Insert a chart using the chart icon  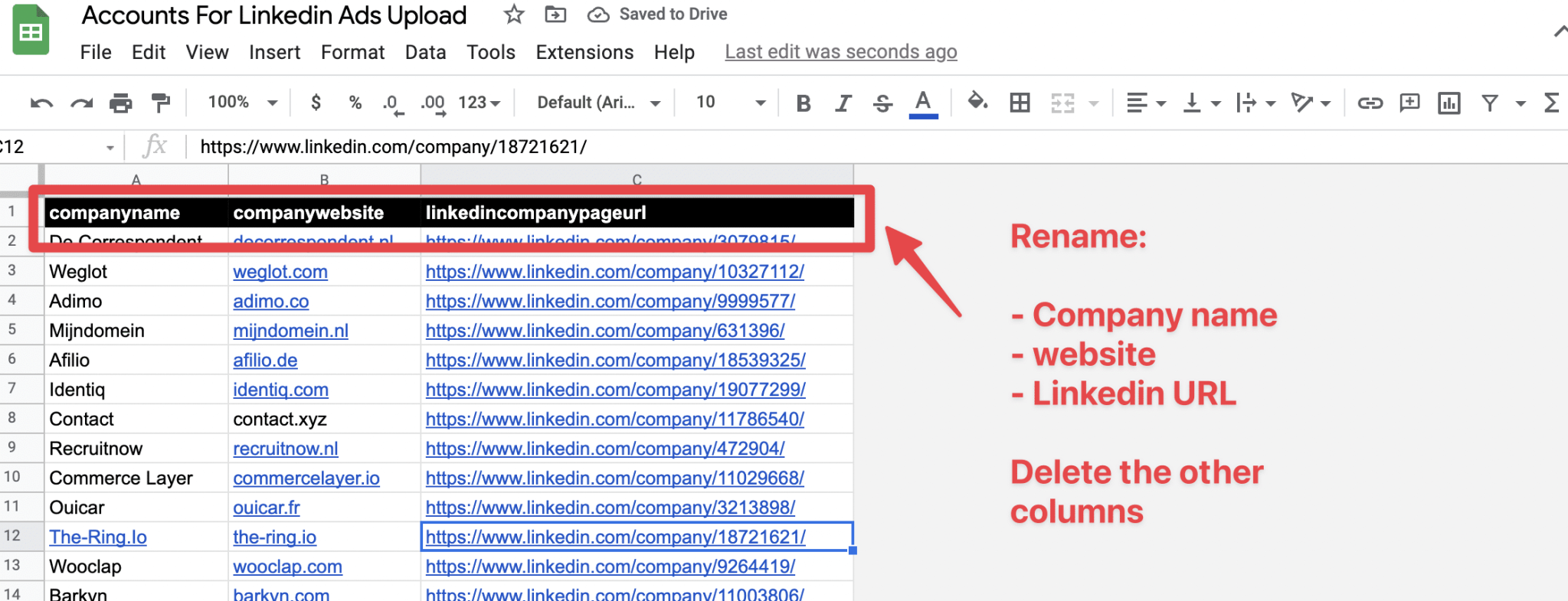(1449, 103)
